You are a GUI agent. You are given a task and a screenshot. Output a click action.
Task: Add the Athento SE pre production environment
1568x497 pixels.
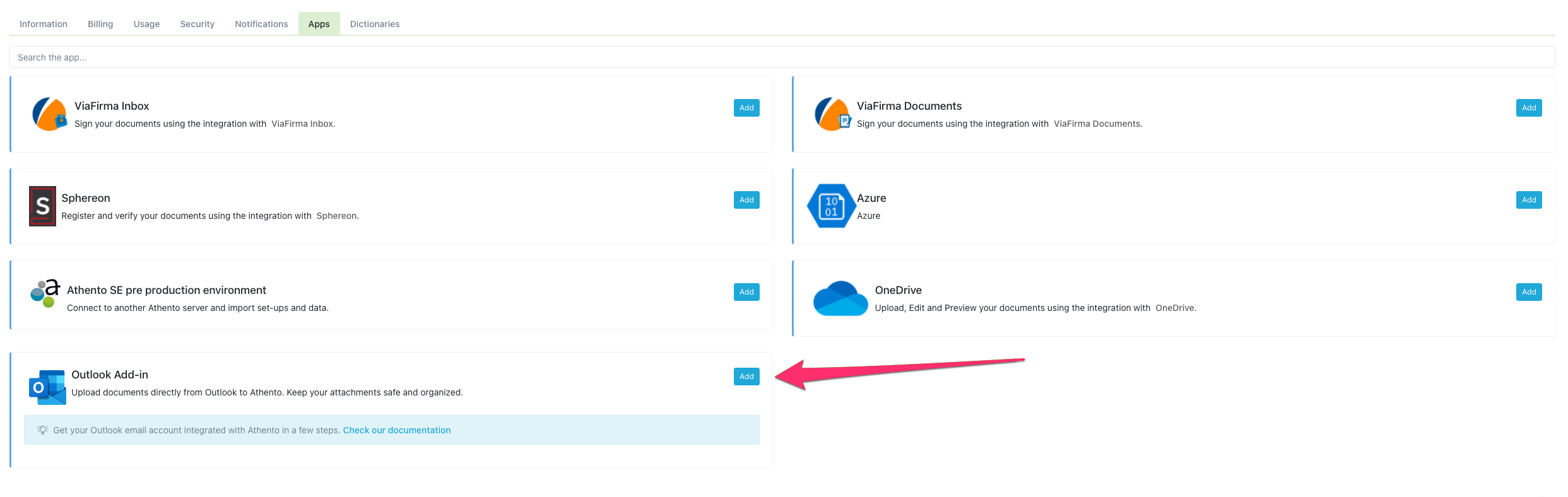click(746, 292)
